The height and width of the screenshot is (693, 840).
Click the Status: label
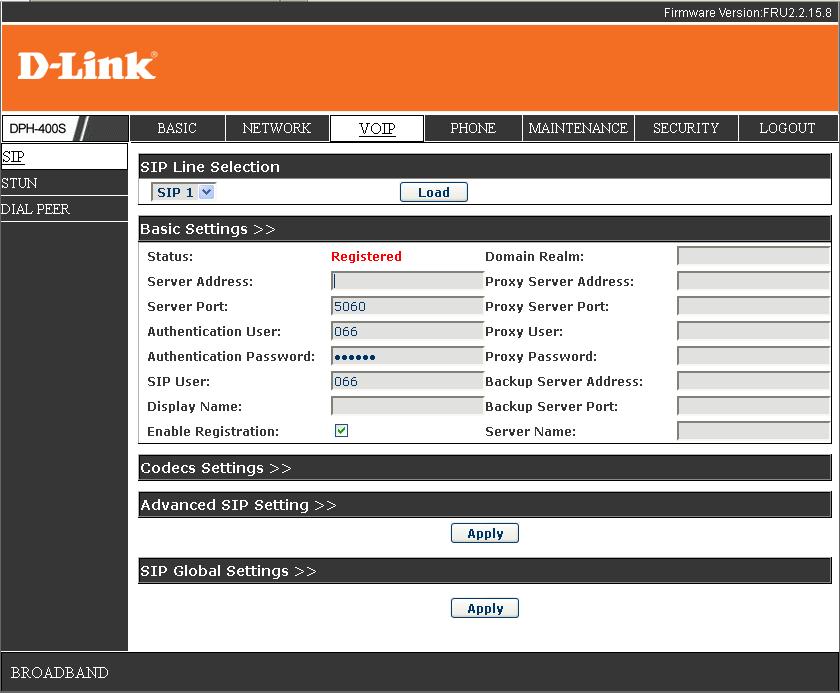(170, 257)
